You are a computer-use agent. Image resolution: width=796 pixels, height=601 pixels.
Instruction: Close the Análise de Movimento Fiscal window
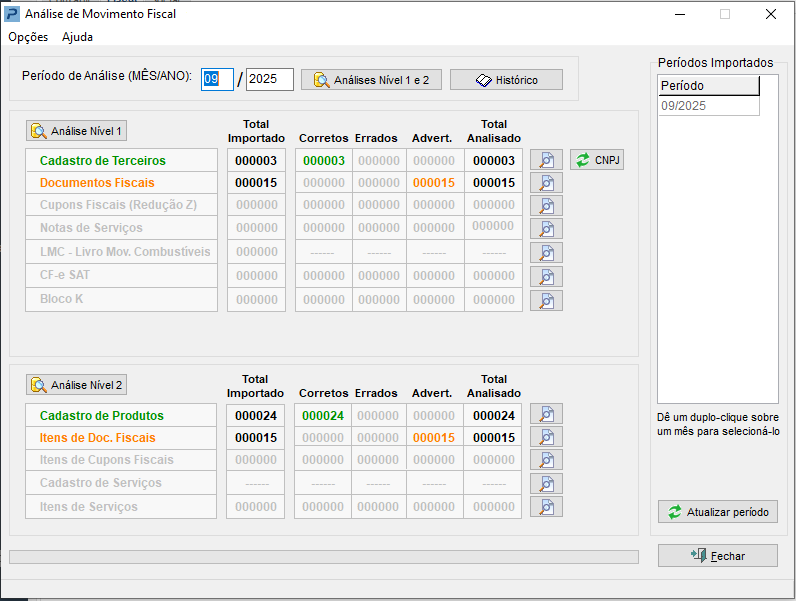tap(771, 14)
